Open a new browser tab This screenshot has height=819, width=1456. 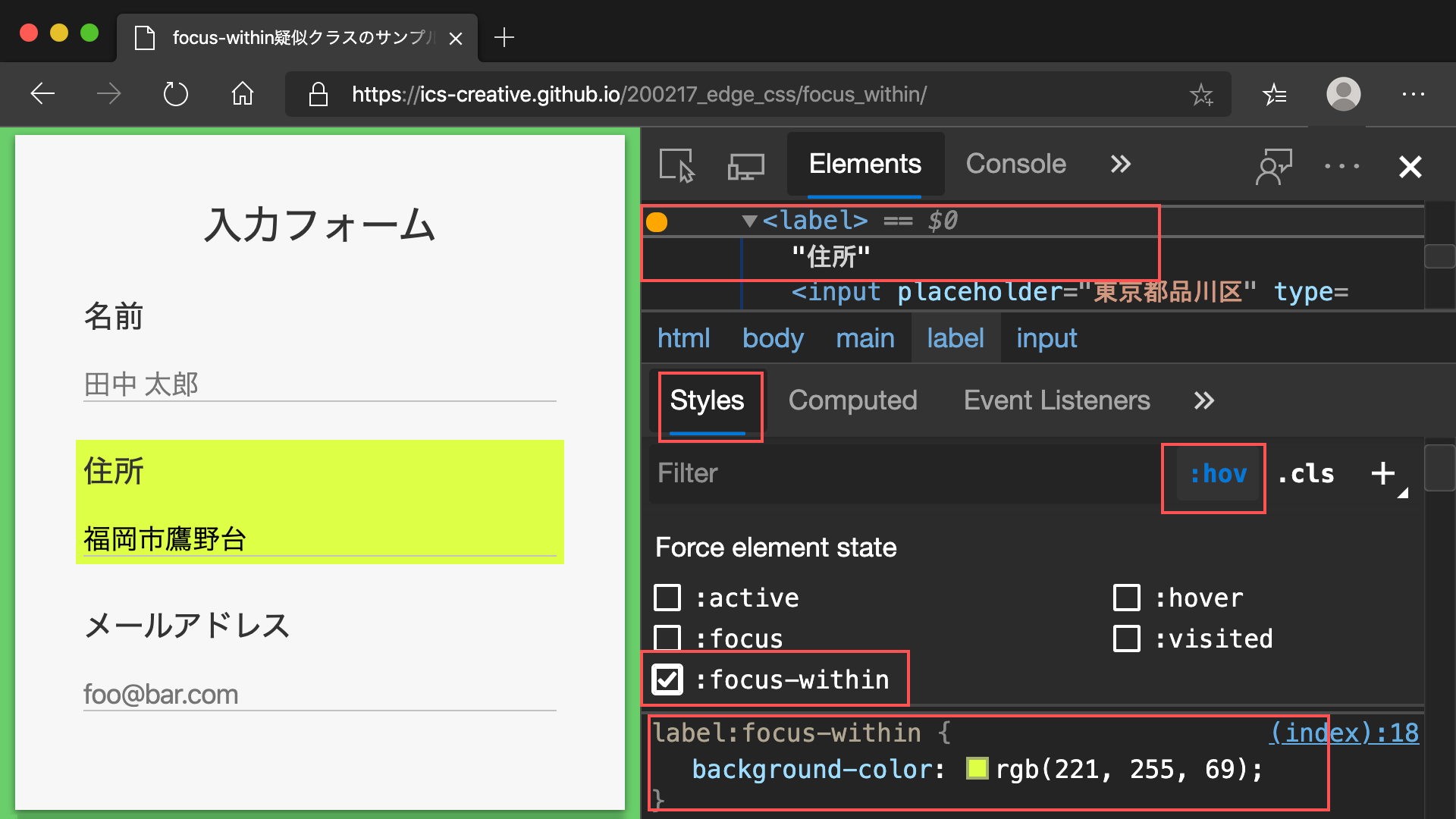tap(504, 37)
